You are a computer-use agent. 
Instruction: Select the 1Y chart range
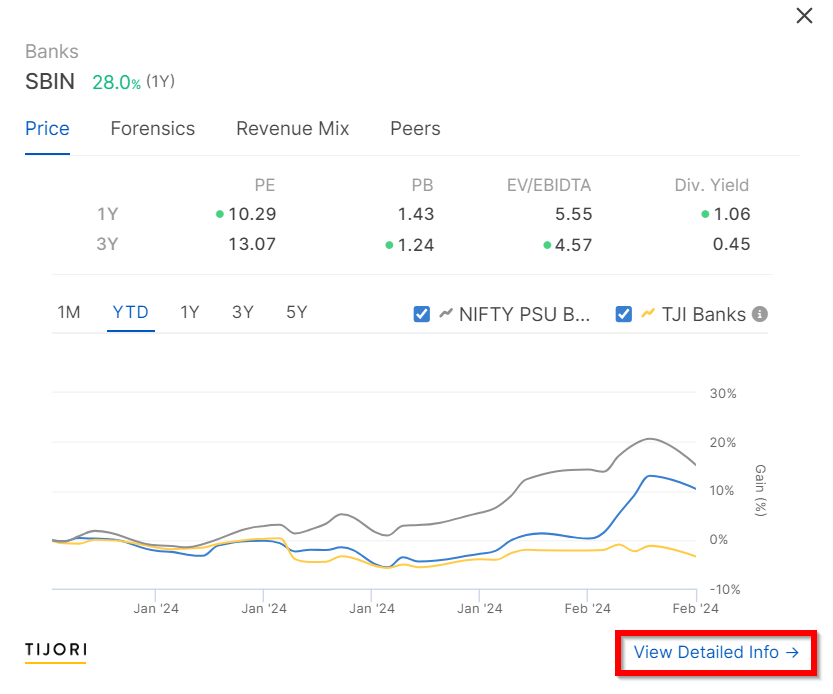(190, 312)
